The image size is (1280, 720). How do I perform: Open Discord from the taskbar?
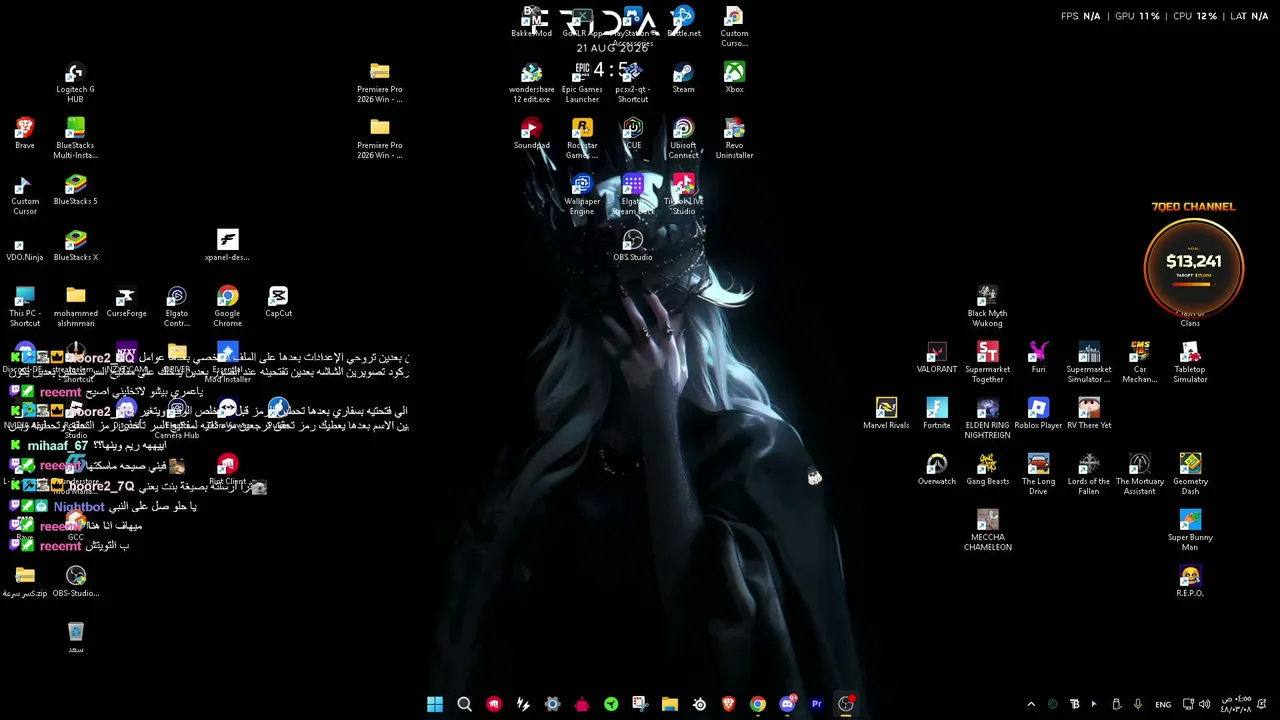click(x=787, y=704)
